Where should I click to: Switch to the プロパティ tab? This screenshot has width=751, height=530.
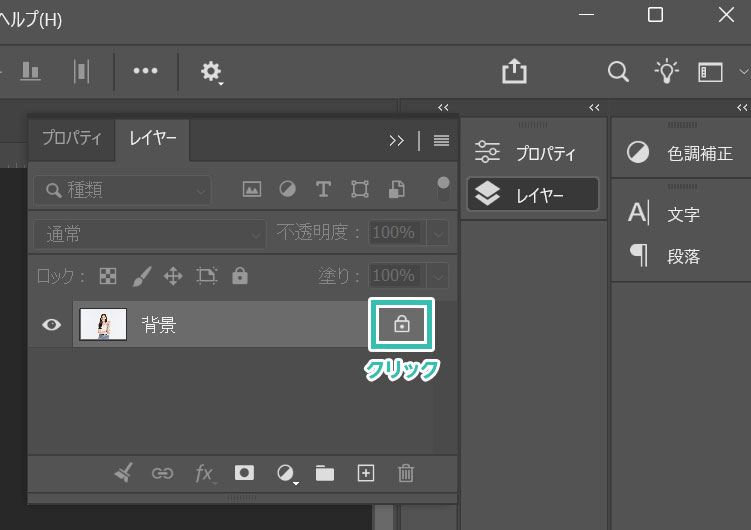pyautogui.click(x=71, y=139)
